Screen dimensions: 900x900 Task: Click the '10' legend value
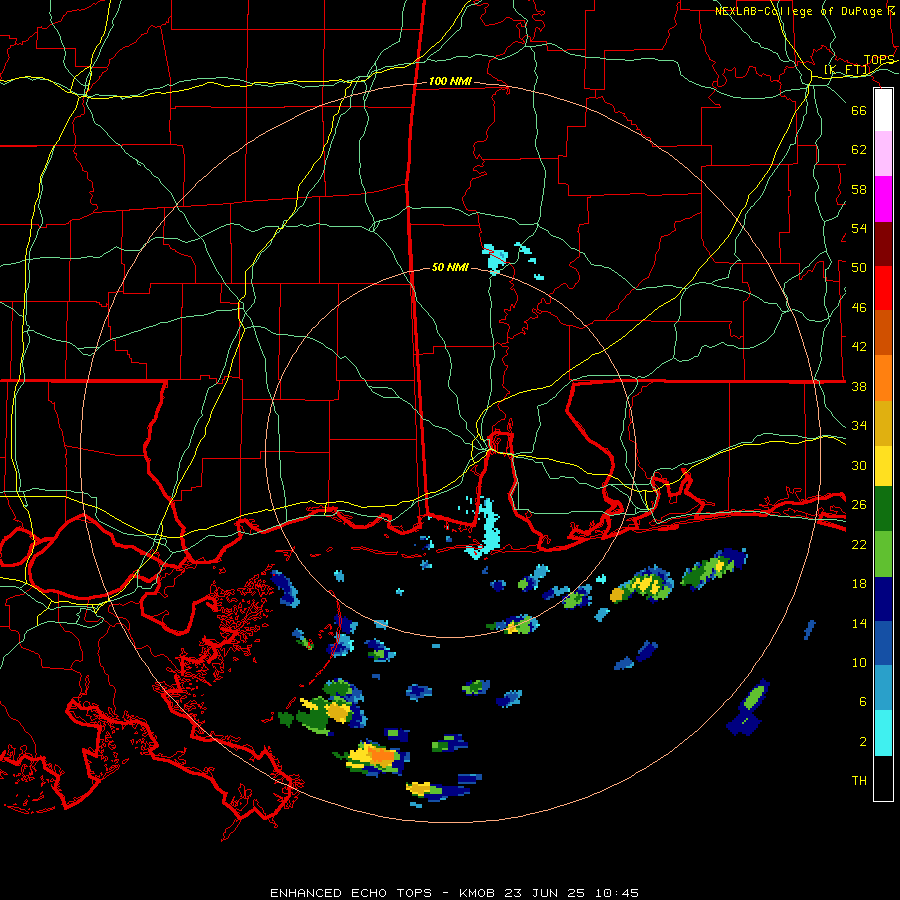[x=859, y=663]
